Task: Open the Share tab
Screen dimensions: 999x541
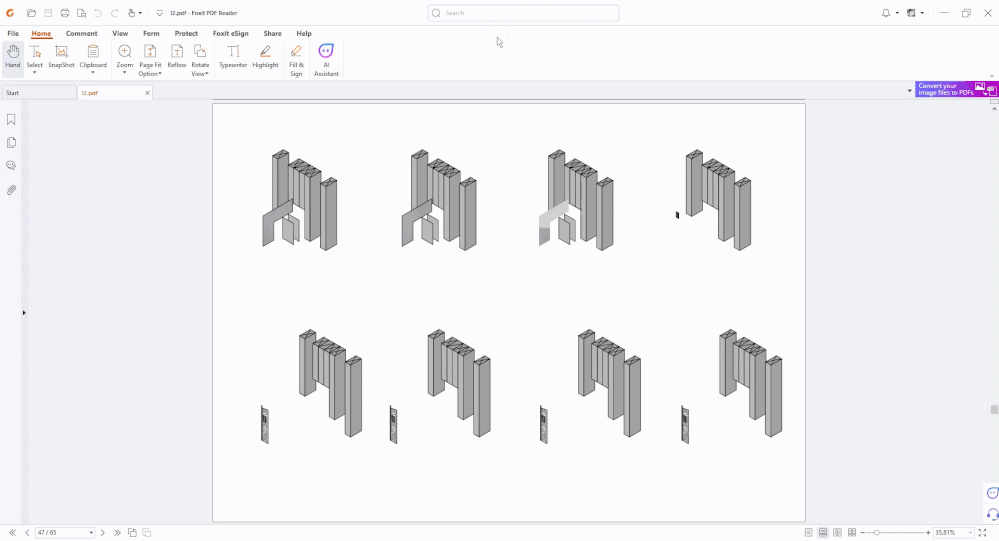Action: (x=272, y=34)
